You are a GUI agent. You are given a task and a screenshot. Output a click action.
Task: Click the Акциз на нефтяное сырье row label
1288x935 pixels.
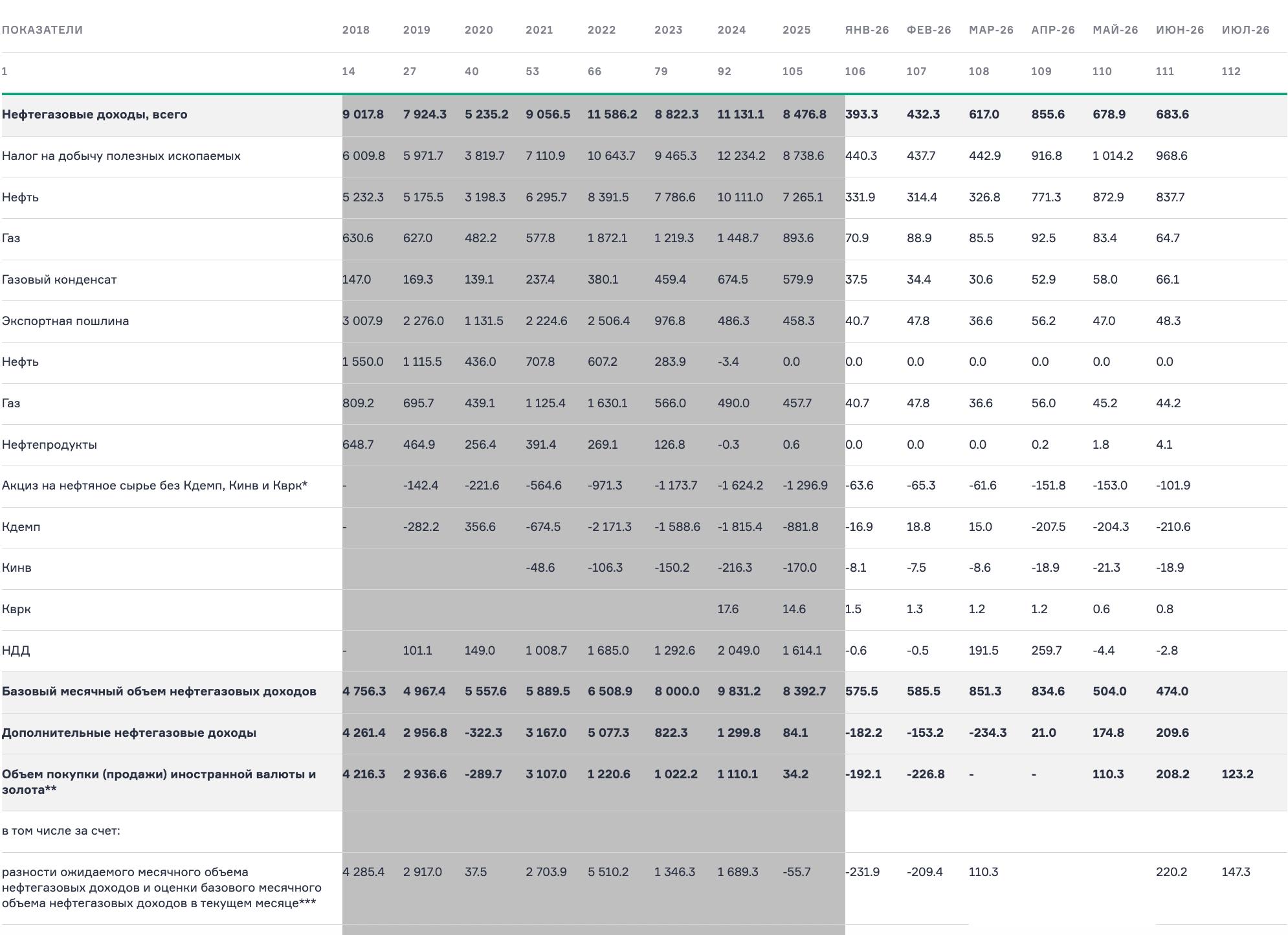(x=155, y=486)
